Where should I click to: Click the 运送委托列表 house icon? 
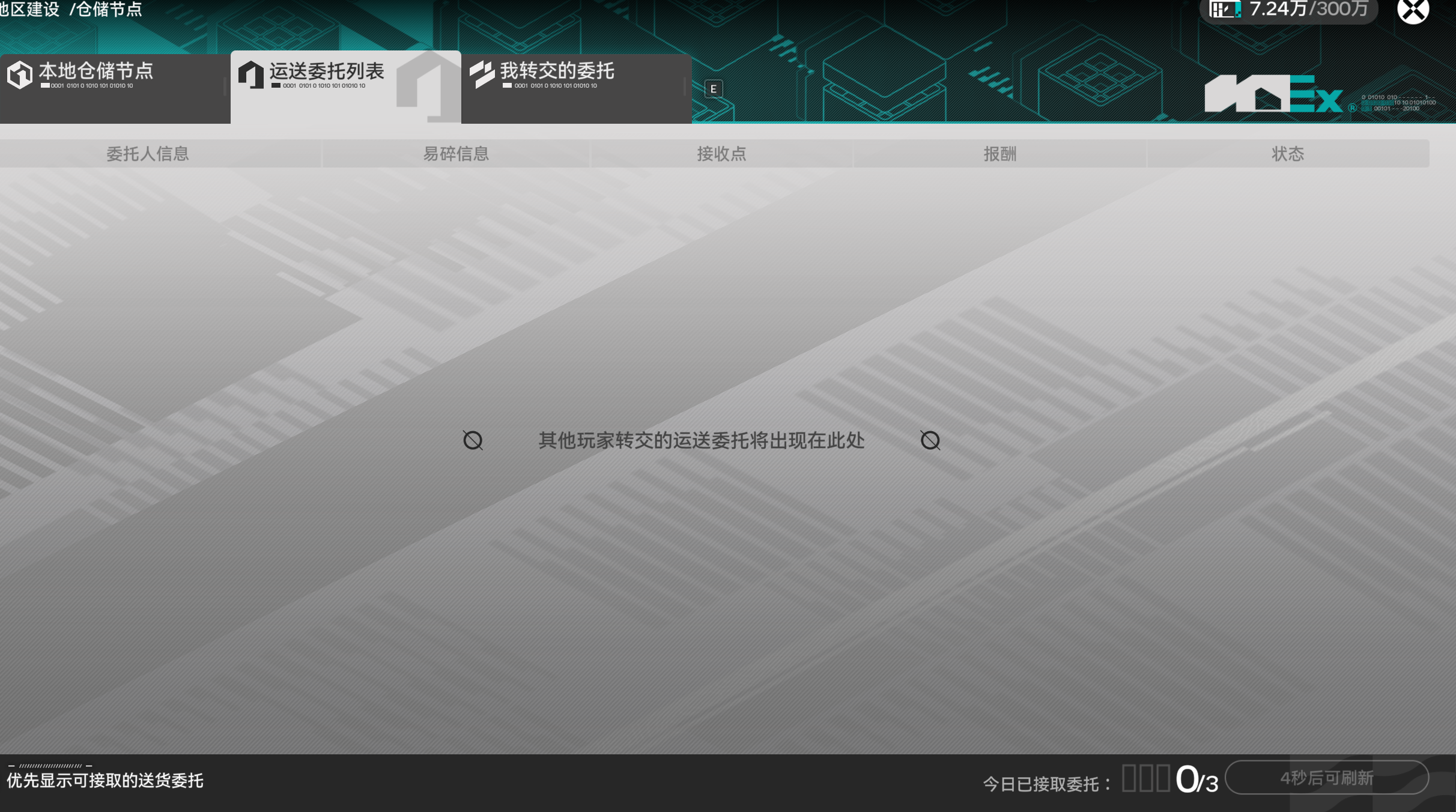coord(251,74)
